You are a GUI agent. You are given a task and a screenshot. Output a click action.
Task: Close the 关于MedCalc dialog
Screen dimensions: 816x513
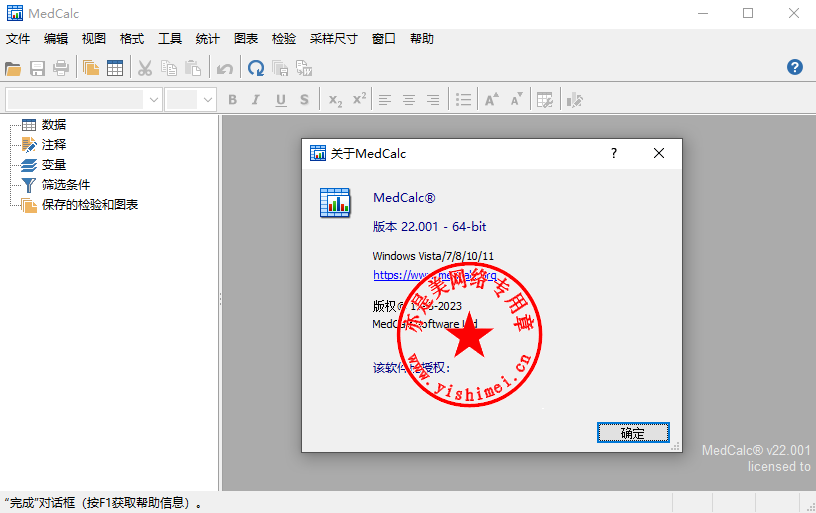coord(659,153)
